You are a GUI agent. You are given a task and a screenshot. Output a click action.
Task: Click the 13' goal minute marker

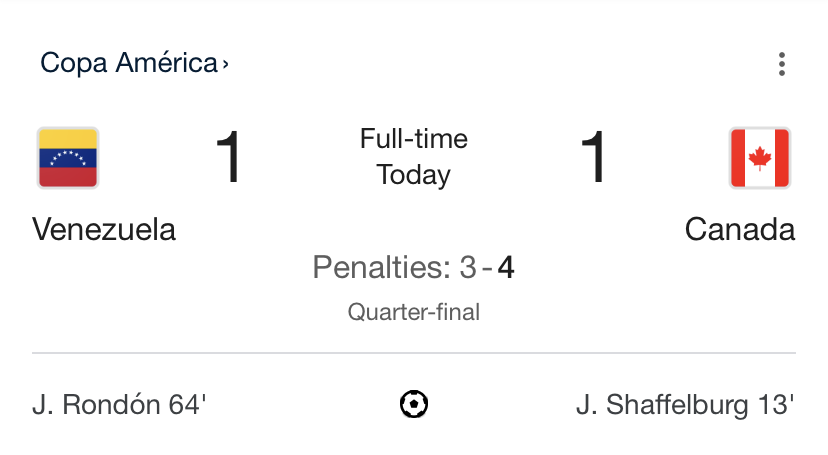pos(774,406)
